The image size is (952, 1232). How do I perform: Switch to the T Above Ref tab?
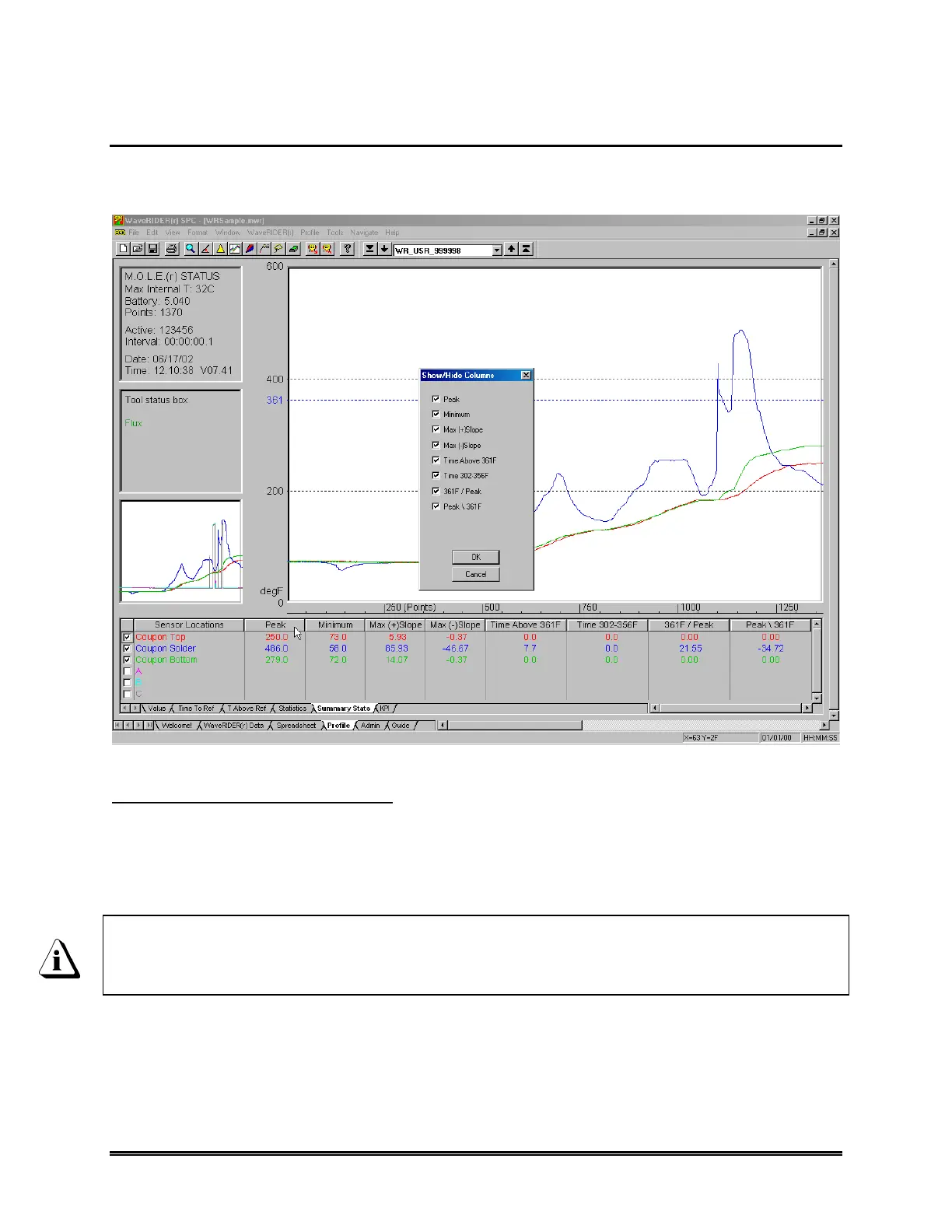pos(247,709)
